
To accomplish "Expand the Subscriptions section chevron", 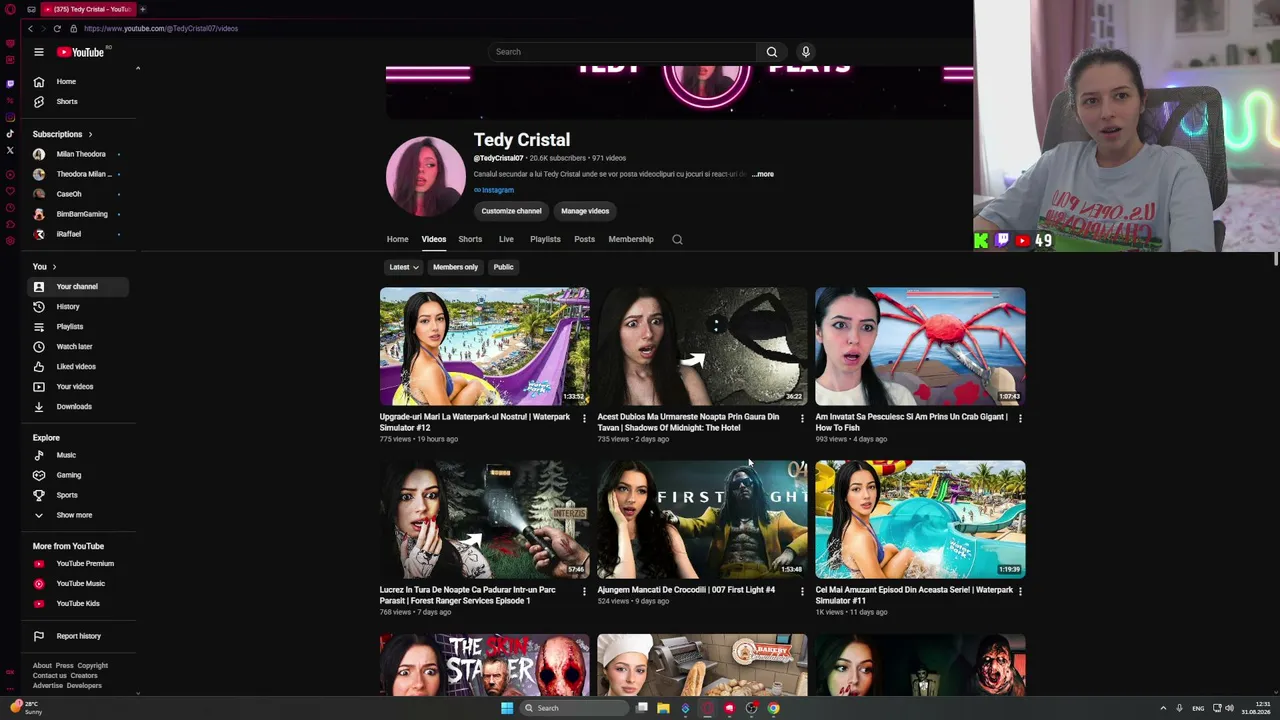I will pos(90,134).
